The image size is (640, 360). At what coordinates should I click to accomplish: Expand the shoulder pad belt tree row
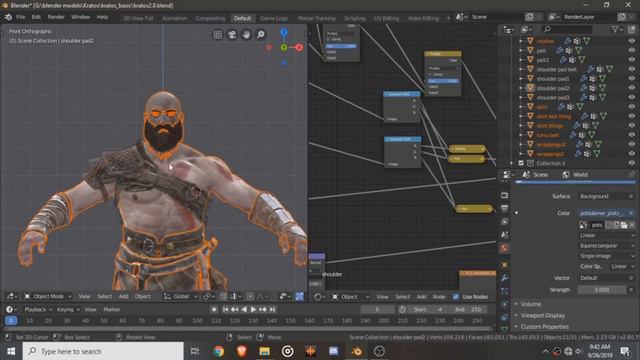(521, 69)
